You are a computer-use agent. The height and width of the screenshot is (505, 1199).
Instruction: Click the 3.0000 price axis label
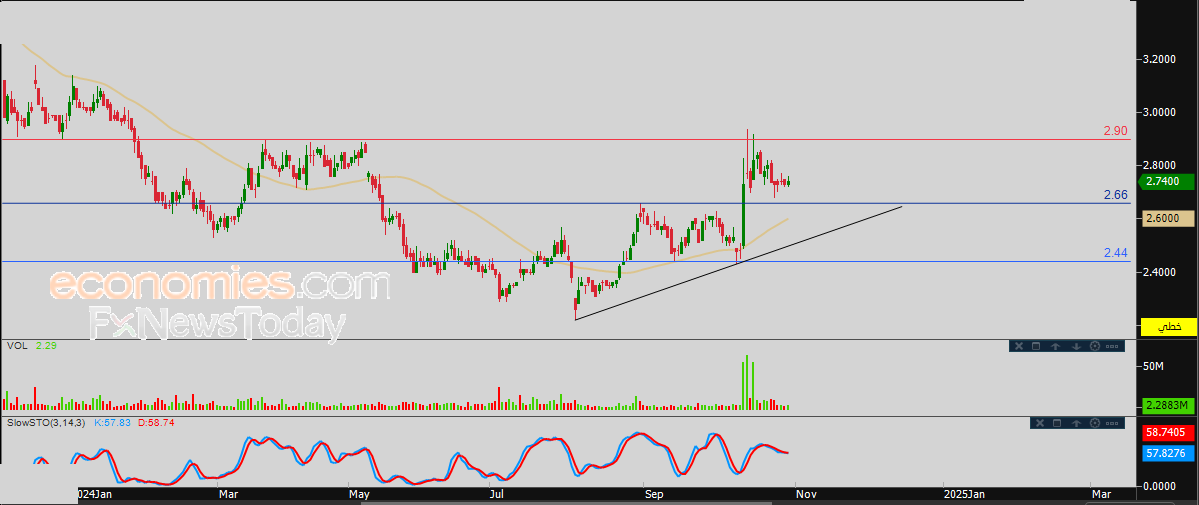tap(1159, 112)
